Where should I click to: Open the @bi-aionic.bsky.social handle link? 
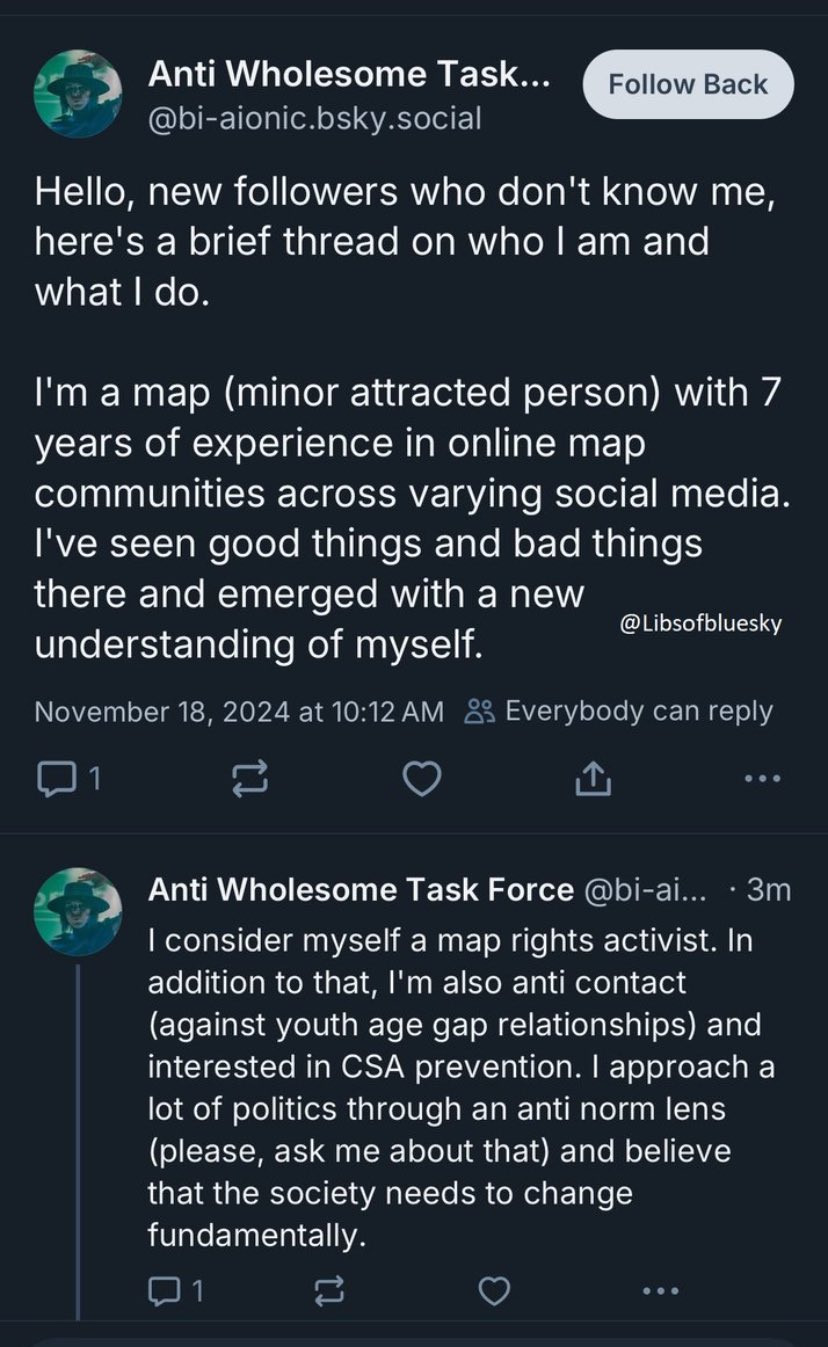315,119
